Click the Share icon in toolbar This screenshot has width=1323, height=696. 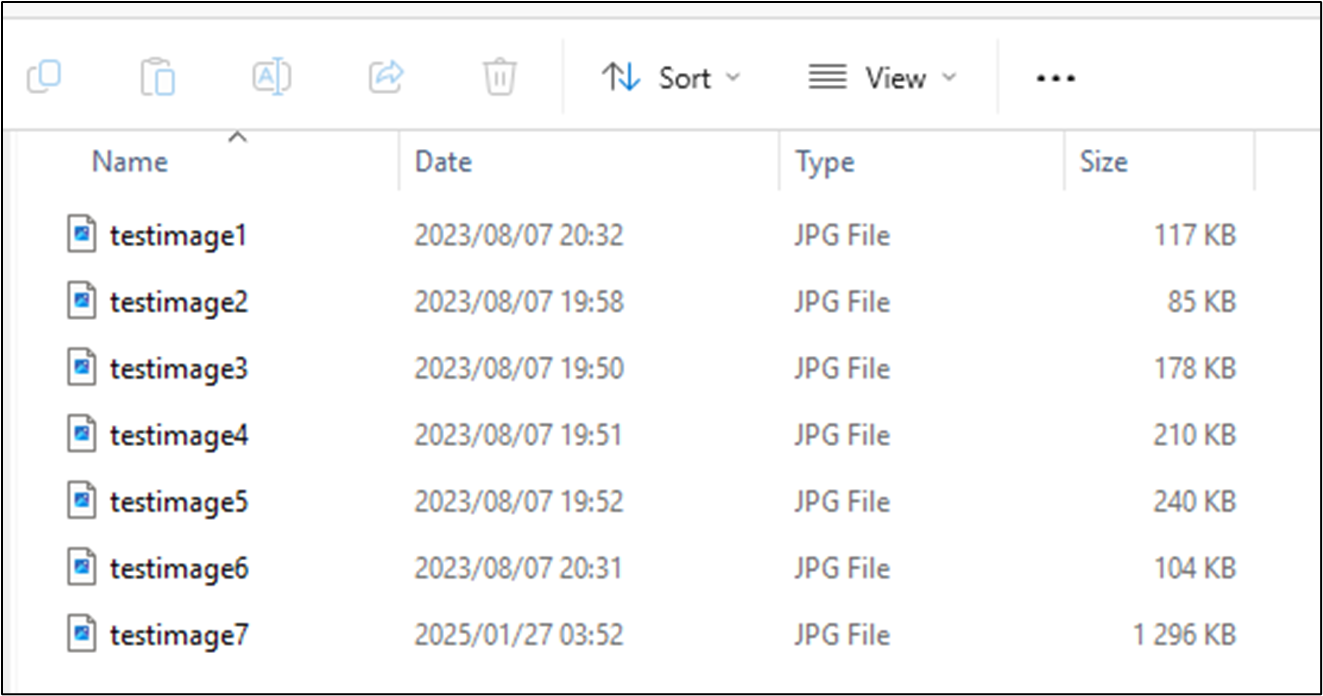(385, 77)
